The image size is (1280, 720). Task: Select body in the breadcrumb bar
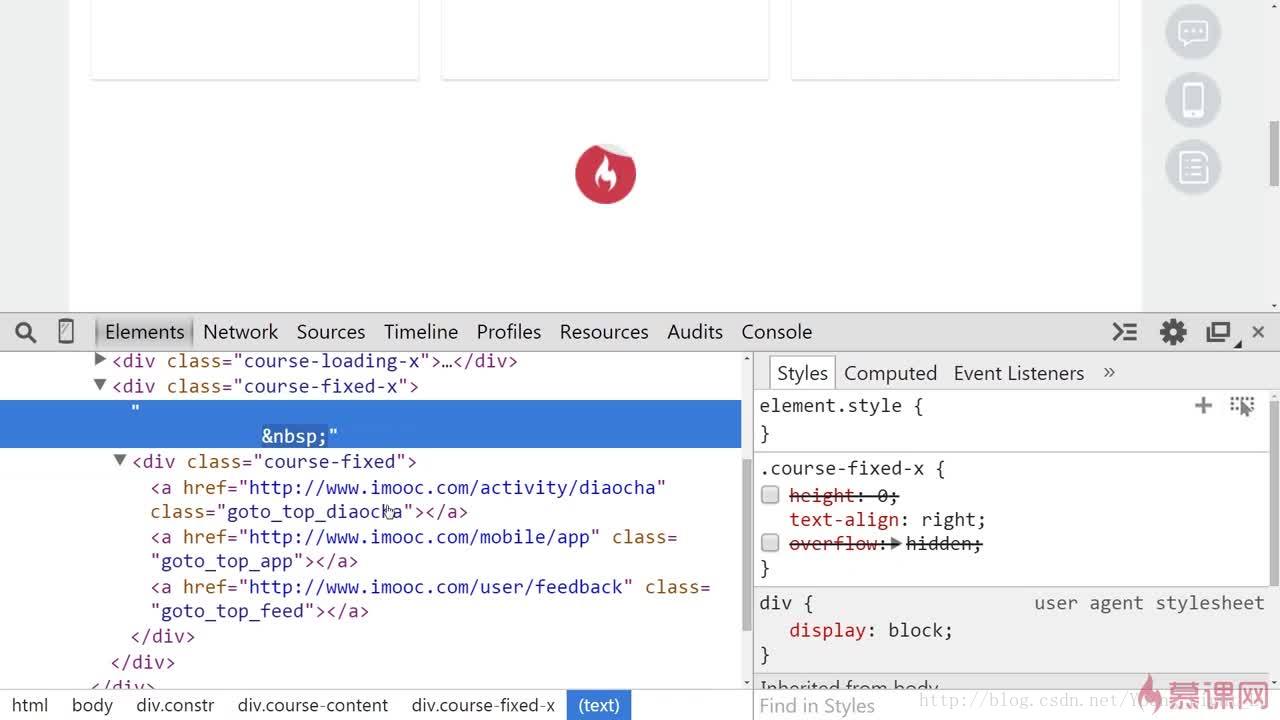click(92, 705)
